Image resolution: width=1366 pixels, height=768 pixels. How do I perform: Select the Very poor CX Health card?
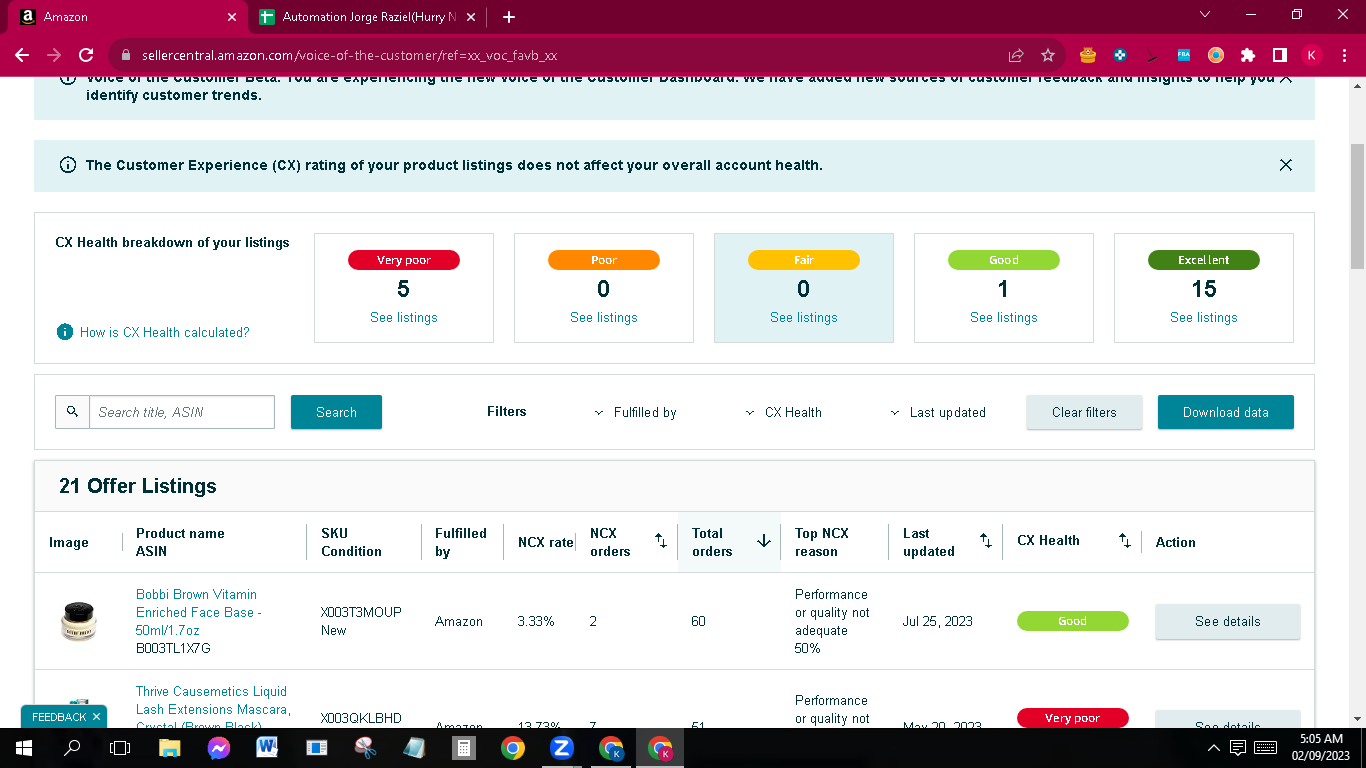pyautogui.click(x=404, y=288)
